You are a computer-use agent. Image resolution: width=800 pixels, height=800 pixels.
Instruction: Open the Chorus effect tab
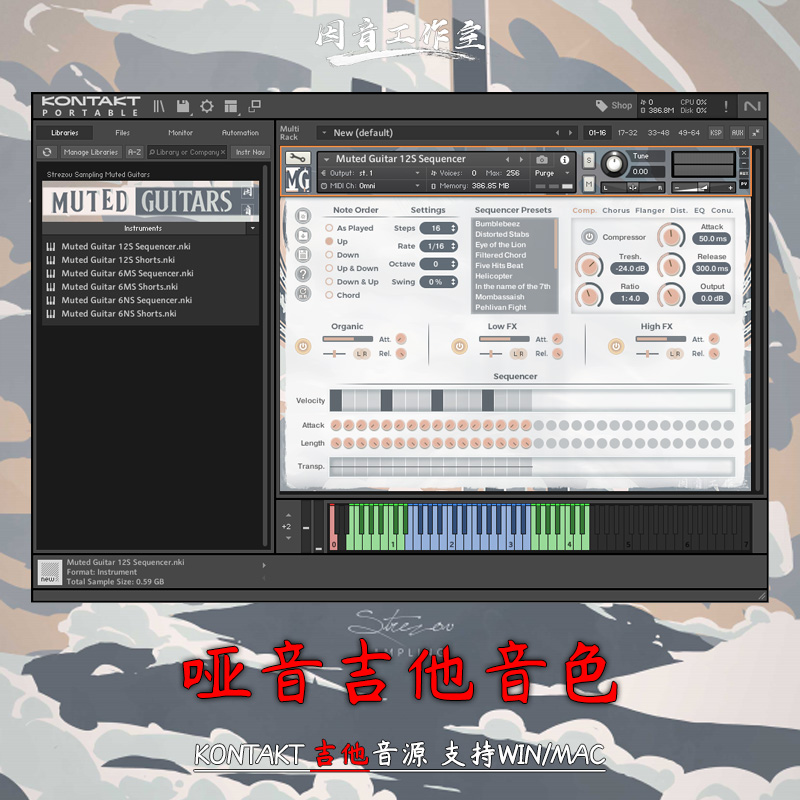coord(616,210)
